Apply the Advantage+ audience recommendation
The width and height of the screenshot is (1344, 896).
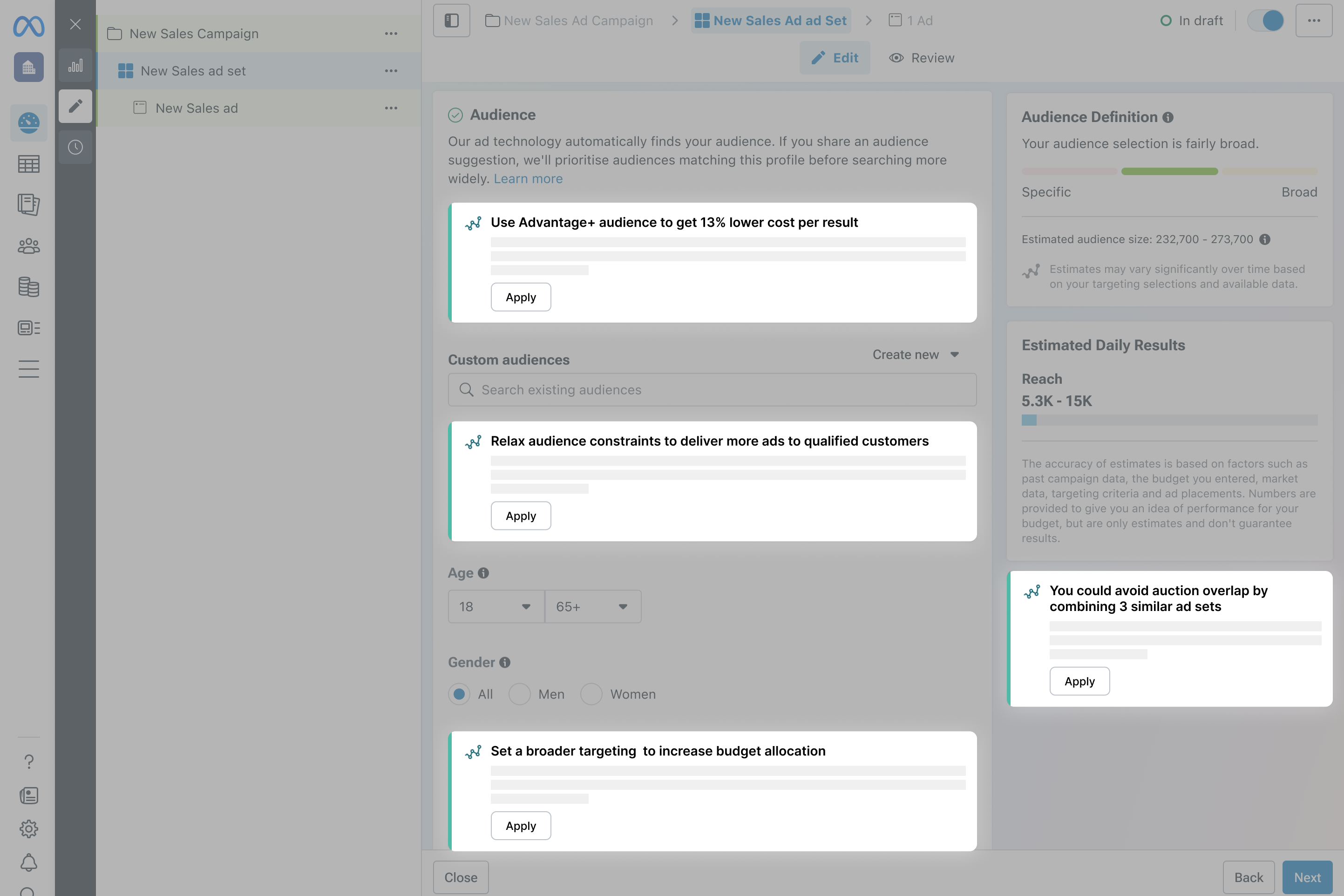(521, 297)
